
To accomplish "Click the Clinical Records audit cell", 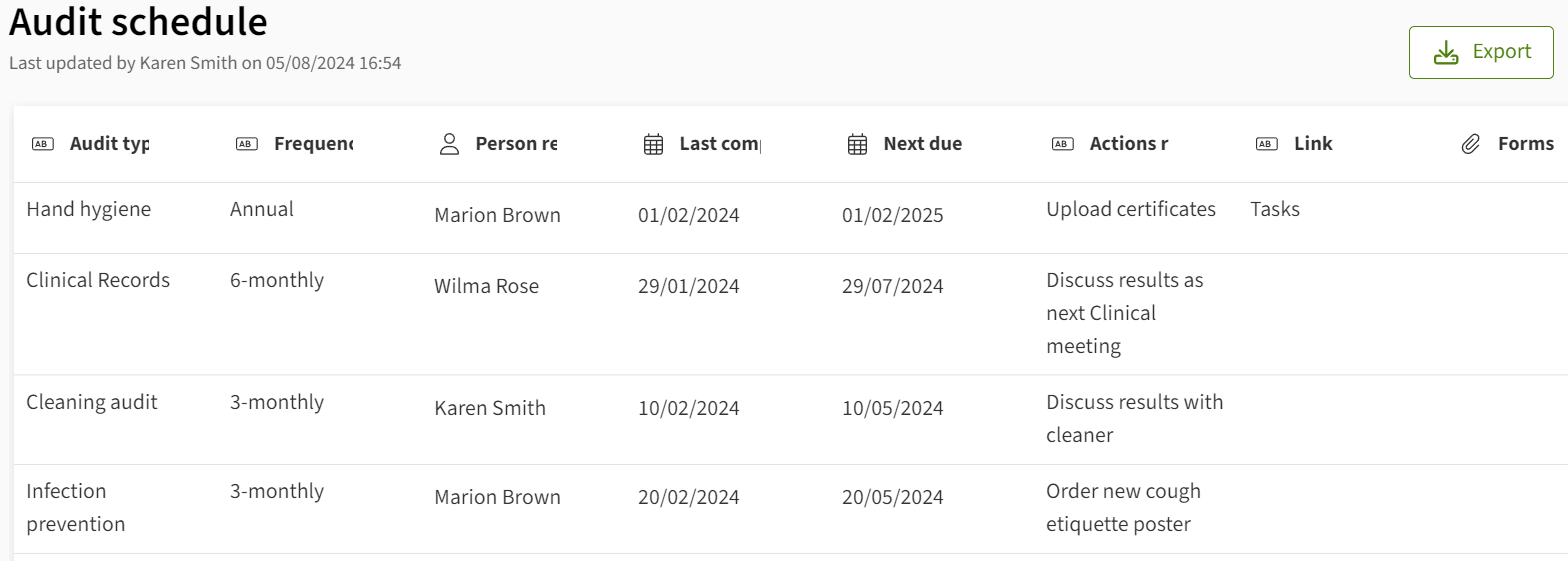I will tap(98, 280).
